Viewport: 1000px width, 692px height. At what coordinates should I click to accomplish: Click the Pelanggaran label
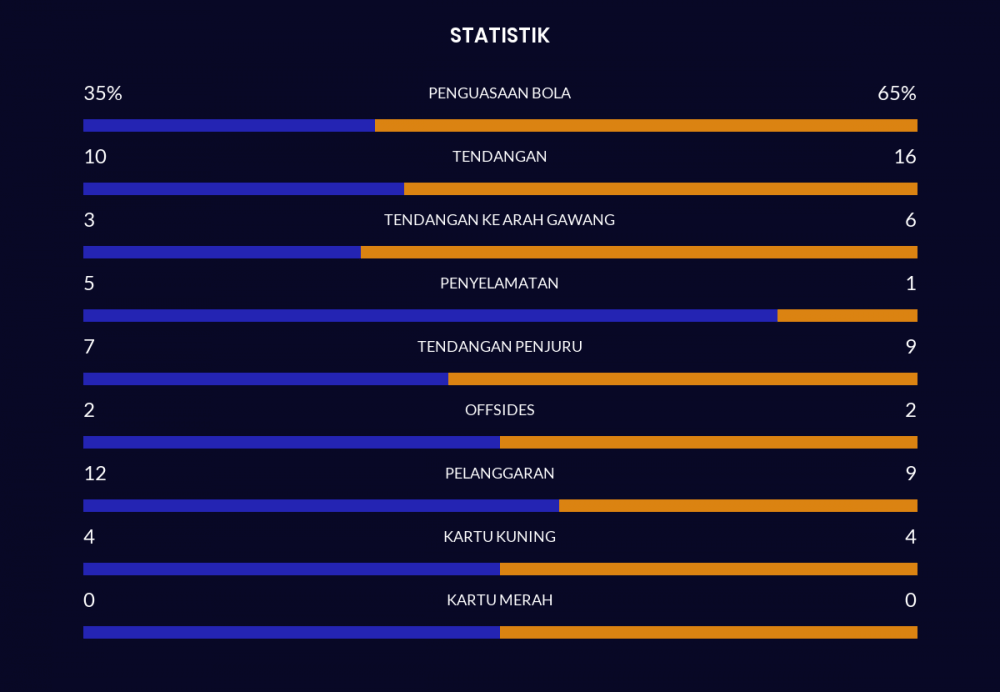(499, 473)
